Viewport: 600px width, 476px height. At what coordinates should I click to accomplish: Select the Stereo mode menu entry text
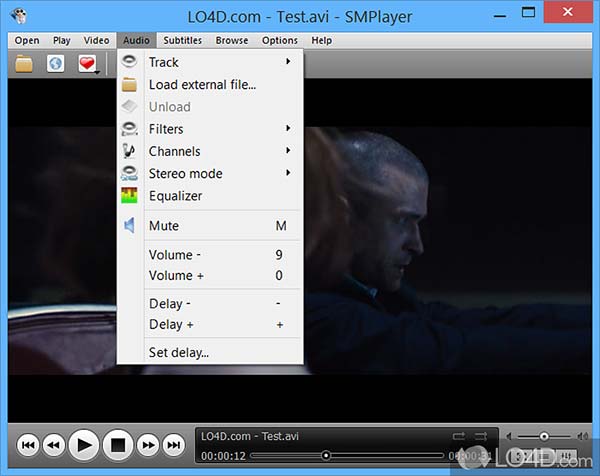[x=186, y=174]
